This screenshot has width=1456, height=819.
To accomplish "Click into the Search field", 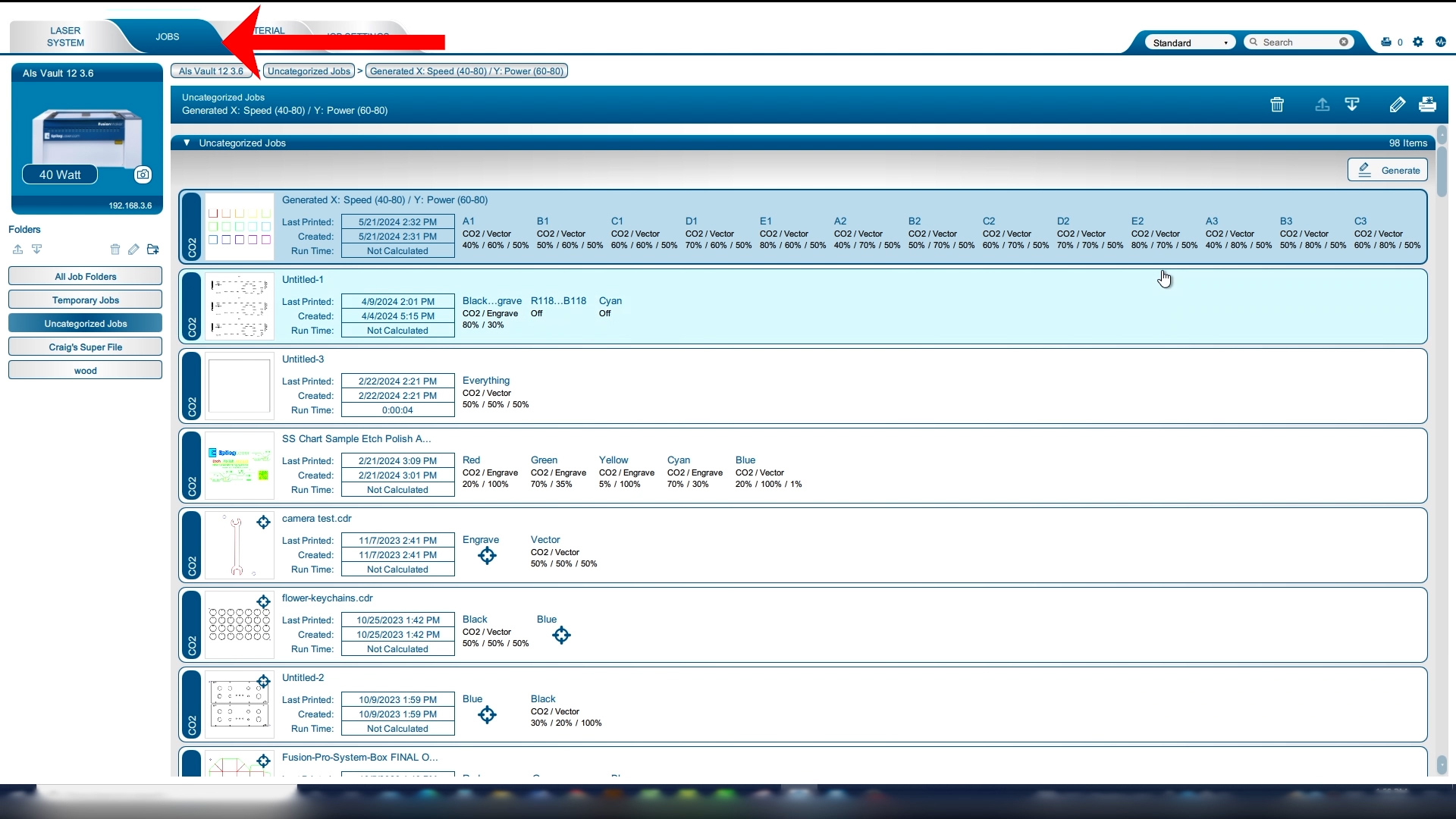I will (1298, 42).
